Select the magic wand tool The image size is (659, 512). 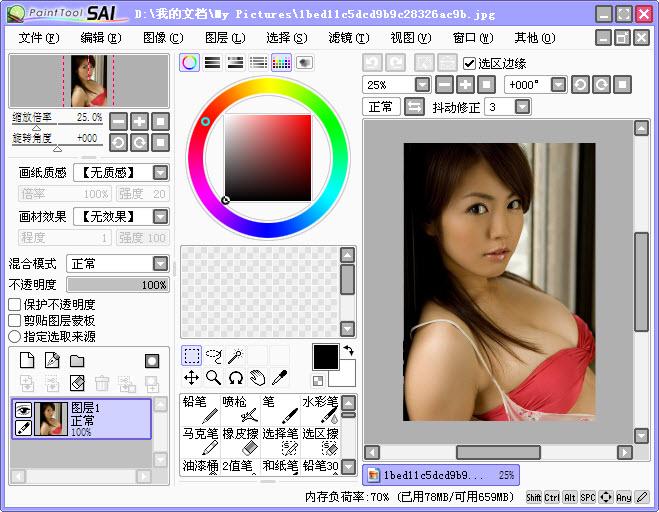(236, 356)
